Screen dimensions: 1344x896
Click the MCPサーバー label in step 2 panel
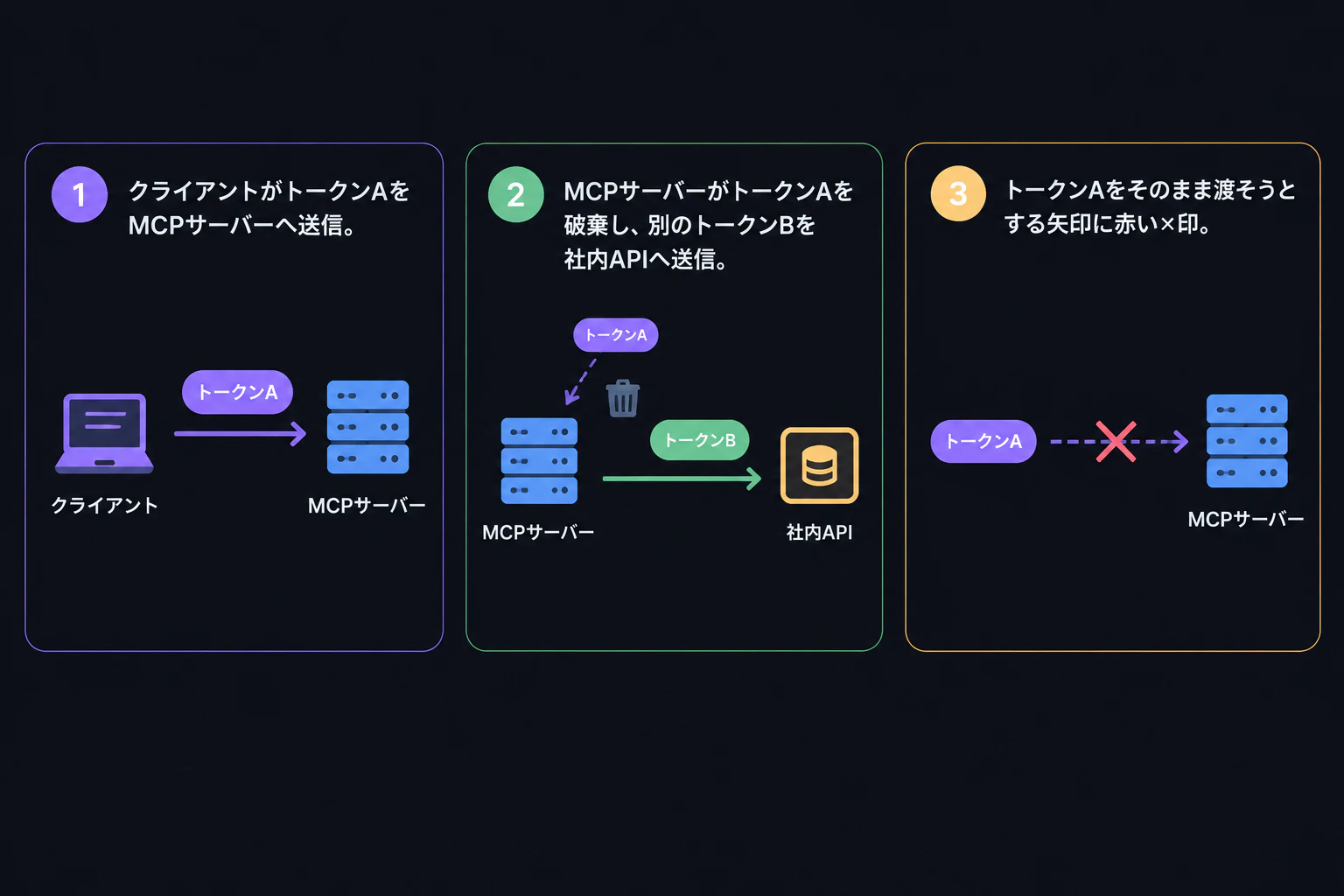538,533
